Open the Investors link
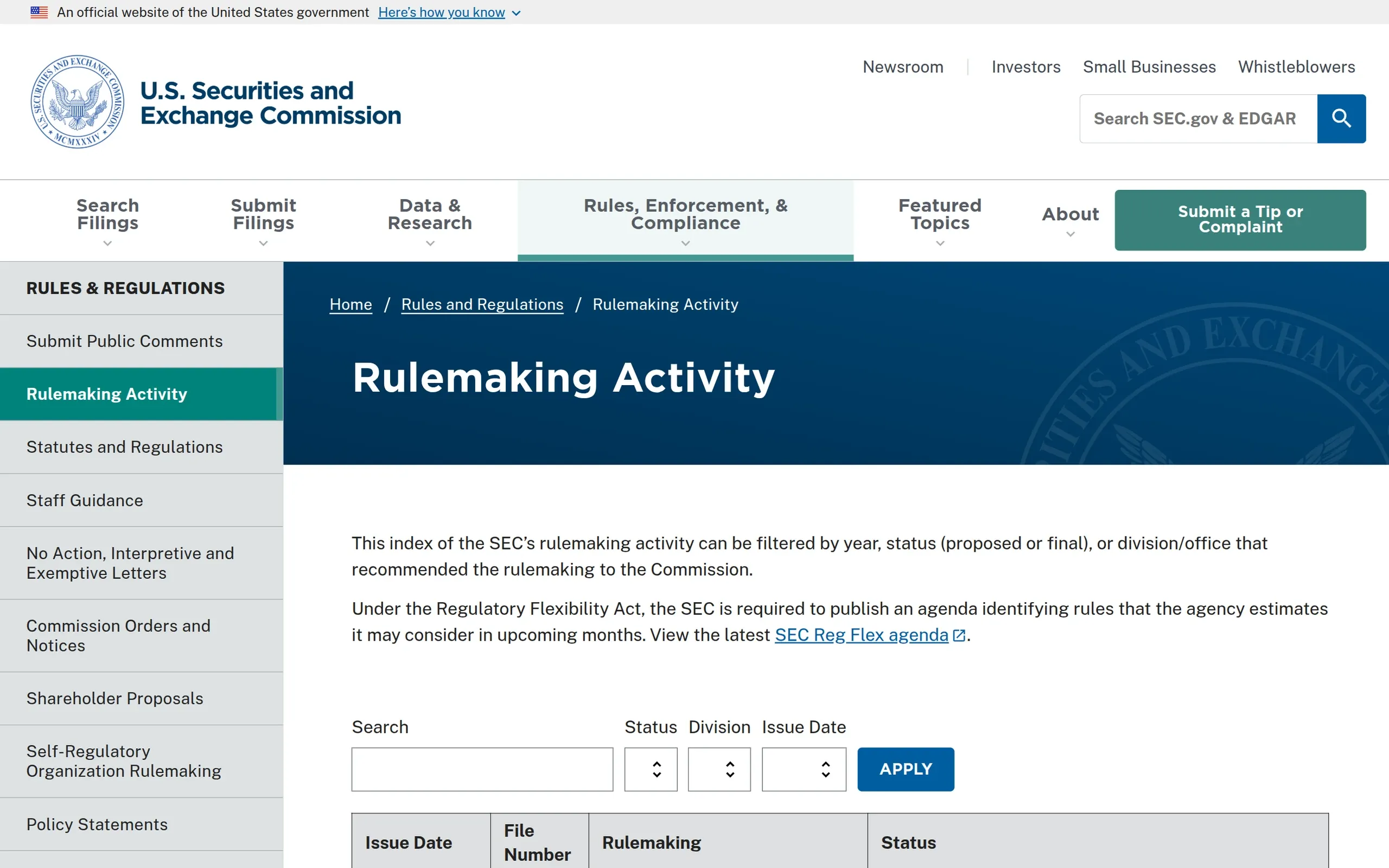Screen dimensions: 1389x868 tap(1025, 67)
